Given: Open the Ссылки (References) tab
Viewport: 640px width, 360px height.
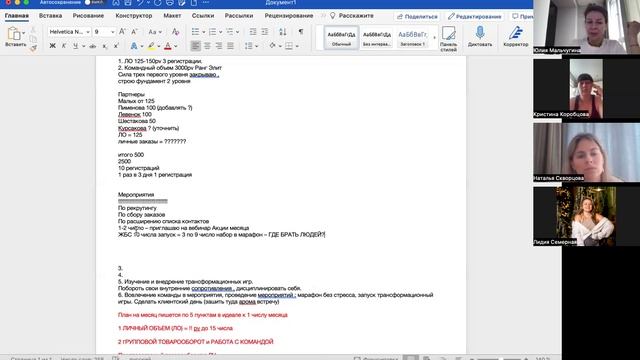Looking at the screenshot, I should tap(203, 16).
